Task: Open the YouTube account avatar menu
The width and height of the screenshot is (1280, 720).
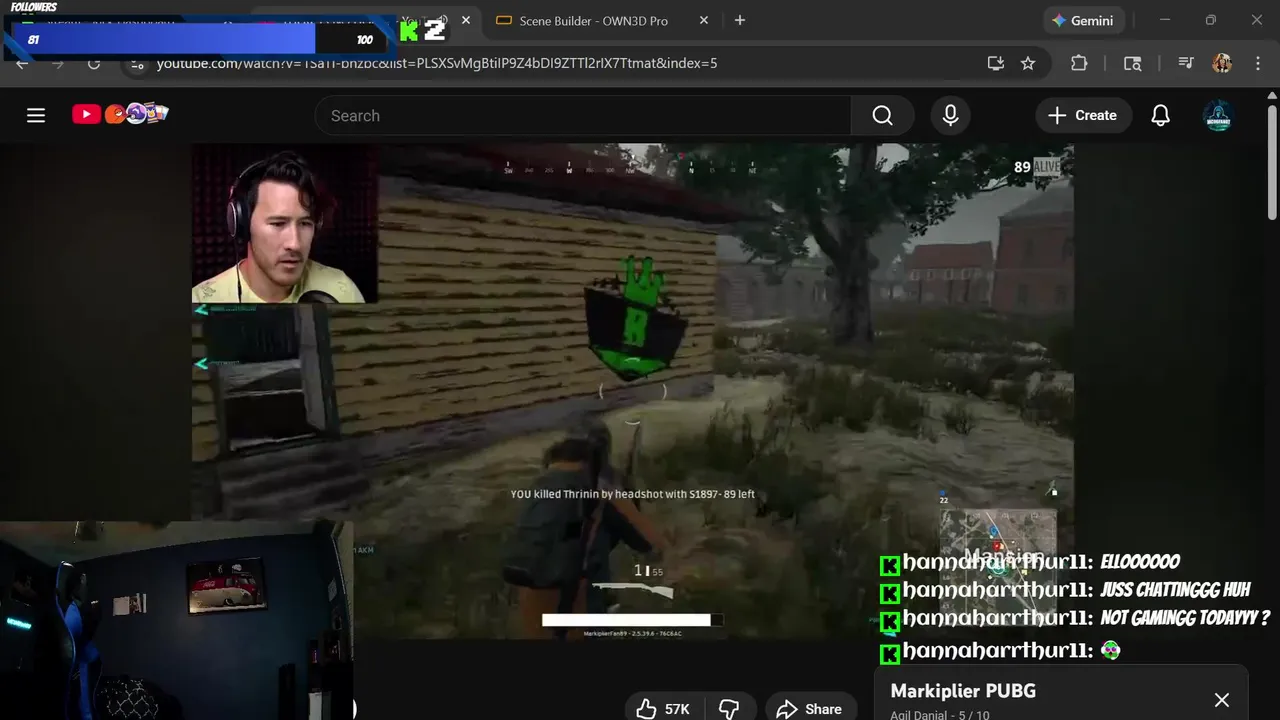Action: 1218,116
